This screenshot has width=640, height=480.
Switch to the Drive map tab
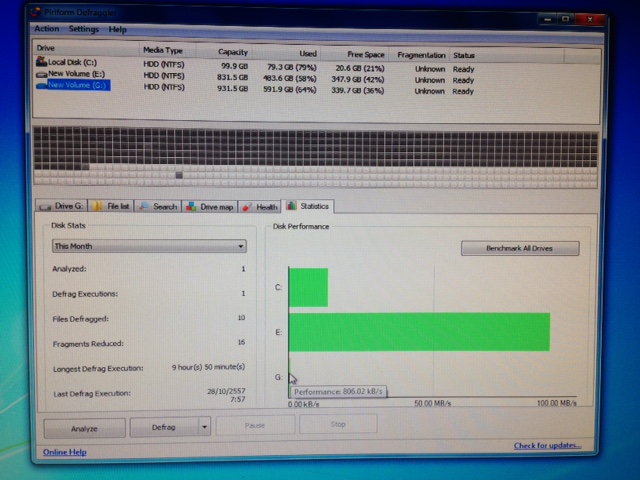(x=210, y=207)
